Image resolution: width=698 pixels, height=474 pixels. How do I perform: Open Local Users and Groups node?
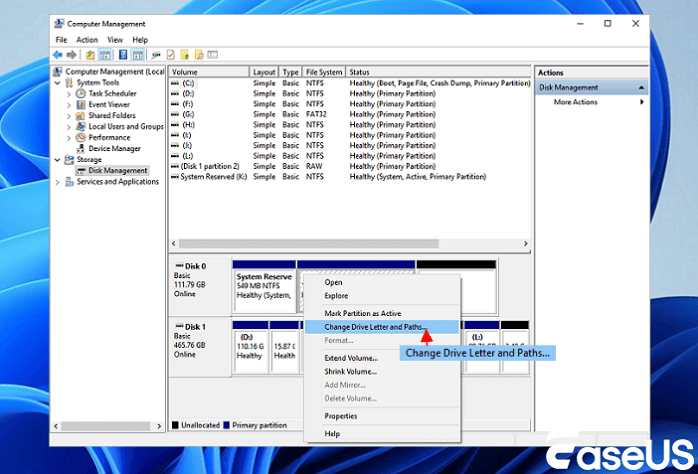pos(125,126)
